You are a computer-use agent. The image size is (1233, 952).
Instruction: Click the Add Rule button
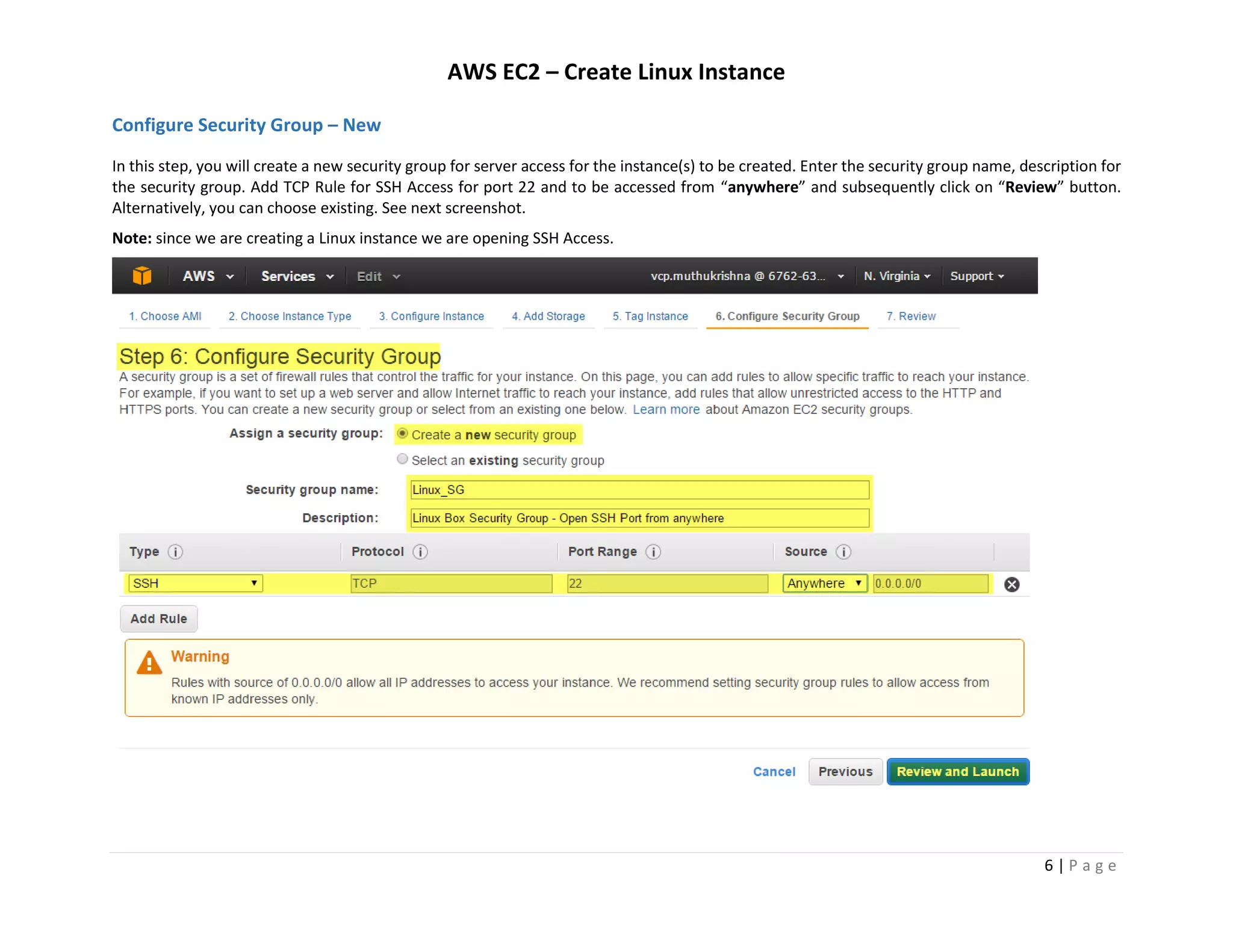(159, 619)
